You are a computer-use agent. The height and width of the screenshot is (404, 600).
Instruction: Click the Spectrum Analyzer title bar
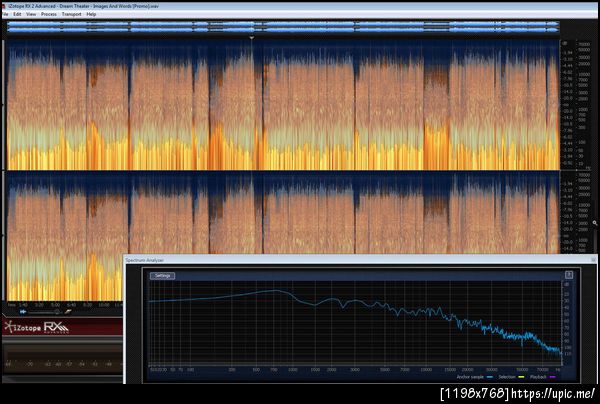click(x=360, y=260)
